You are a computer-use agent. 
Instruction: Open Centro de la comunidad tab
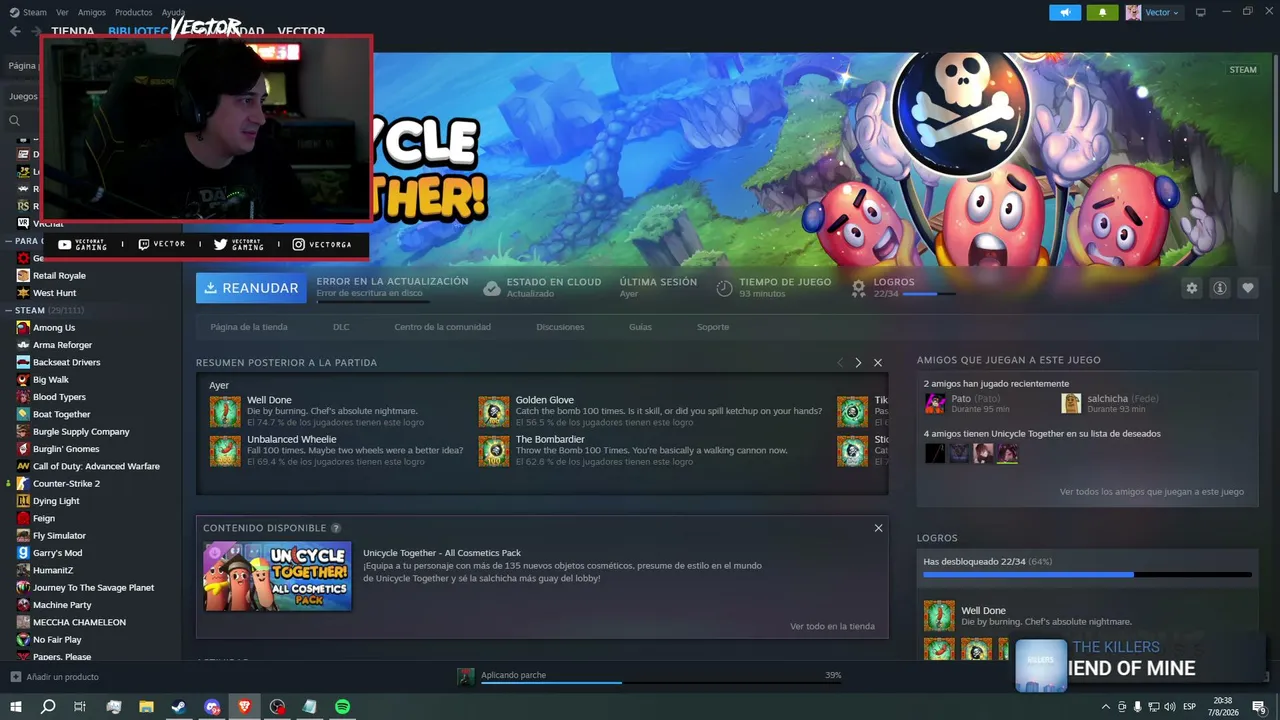click(442, 327)
